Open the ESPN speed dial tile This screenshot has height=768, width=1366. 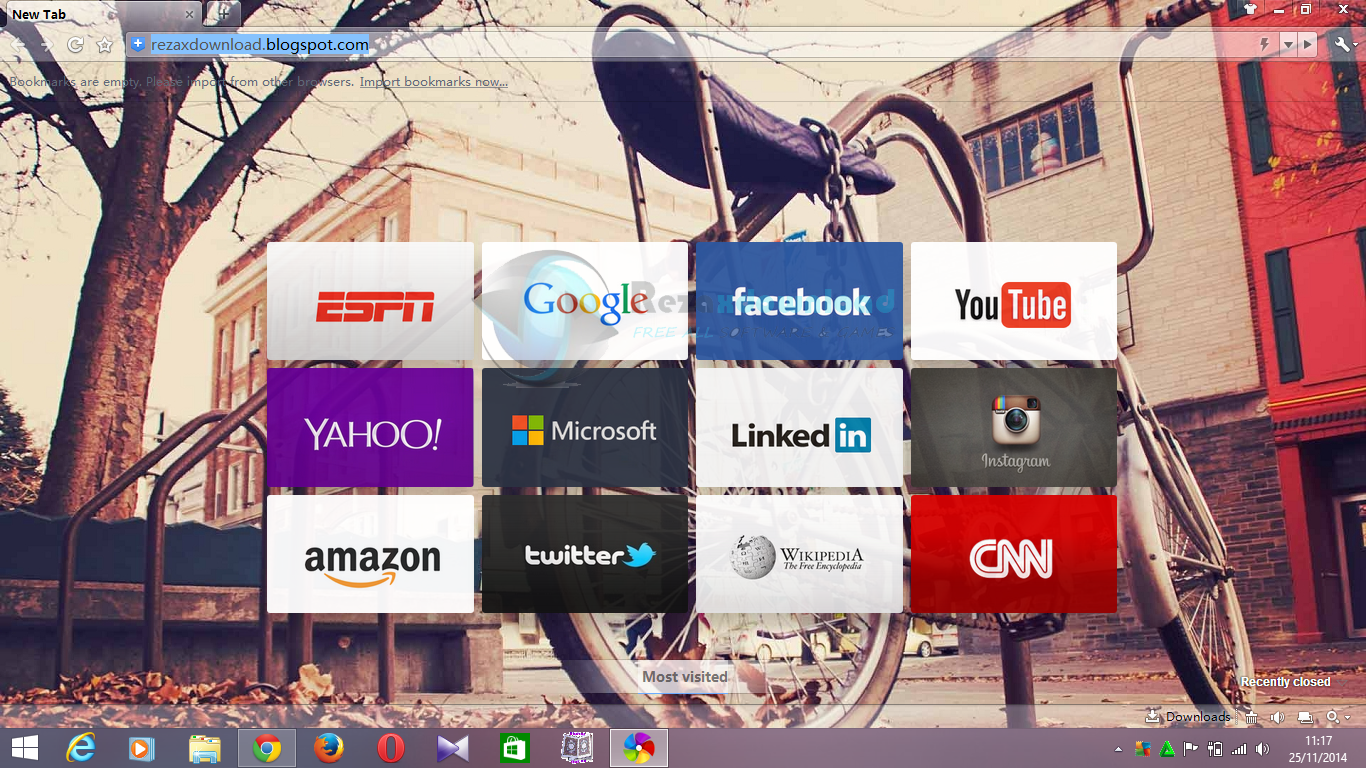tap(370, 301)
